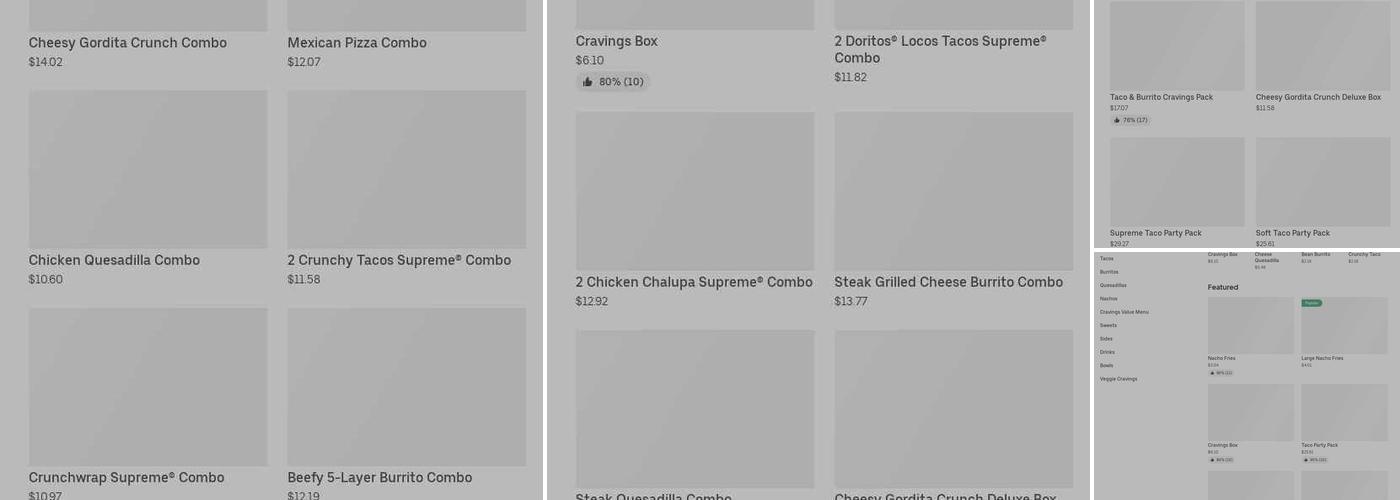Open the Supreme Taco Party Pack item
The image size is (1400, 500).
[x=1156, y=233]
